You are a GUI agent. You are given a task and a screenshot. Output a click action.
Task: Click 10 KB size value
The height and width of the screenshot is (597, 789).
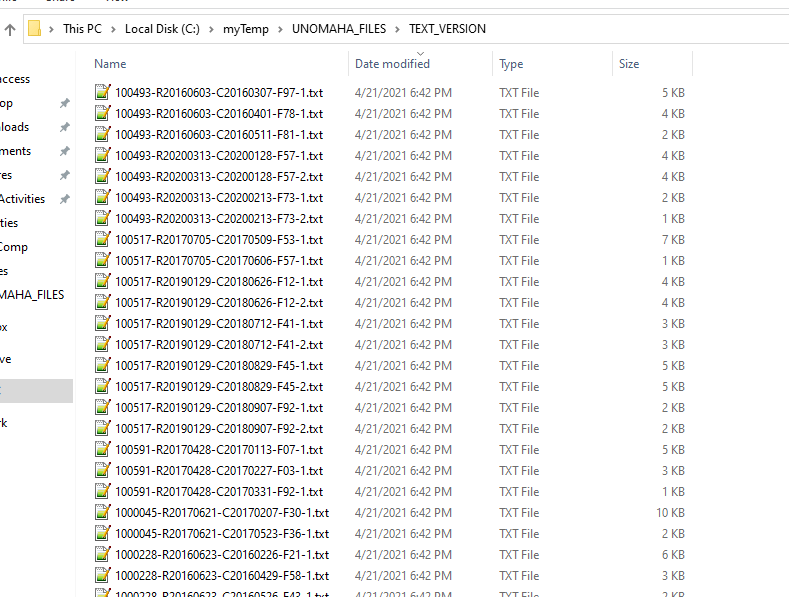(x=670, y=512)
